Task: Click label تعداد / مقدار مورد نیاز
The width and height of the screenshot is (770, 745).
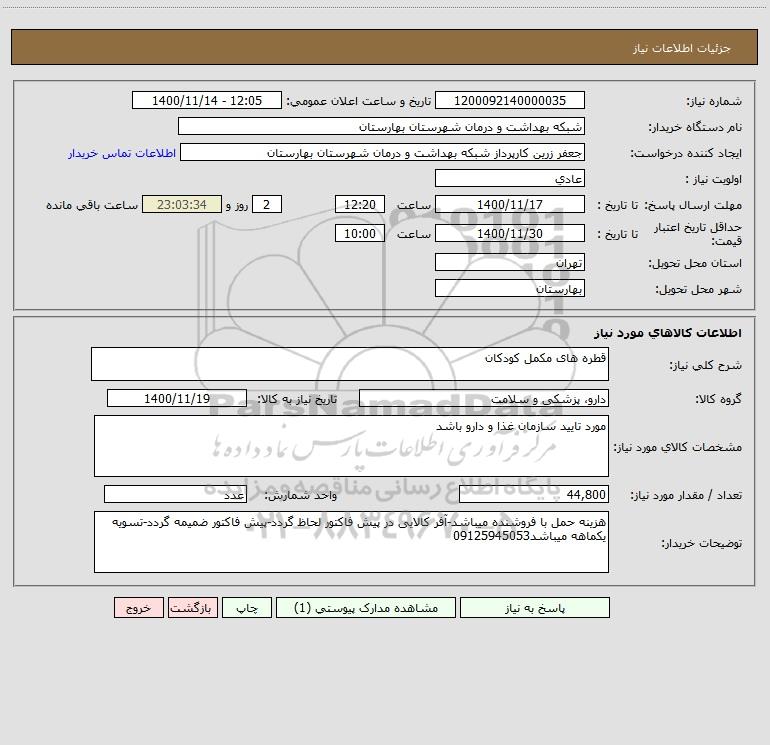Action: [686, 495]
